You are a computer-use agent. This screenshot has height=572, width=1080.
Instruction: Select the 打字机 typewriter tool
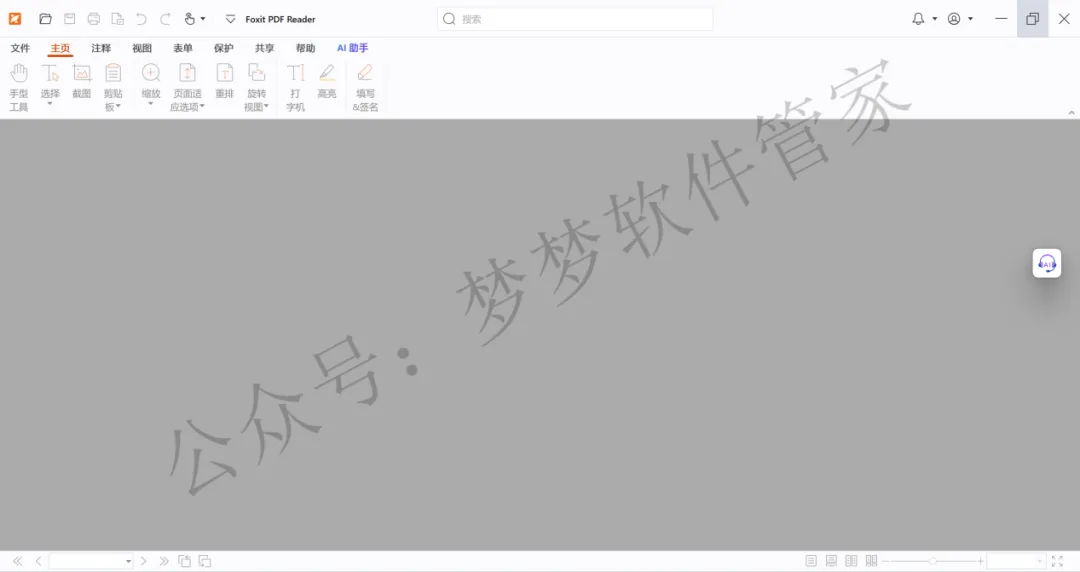coord(295,87)
